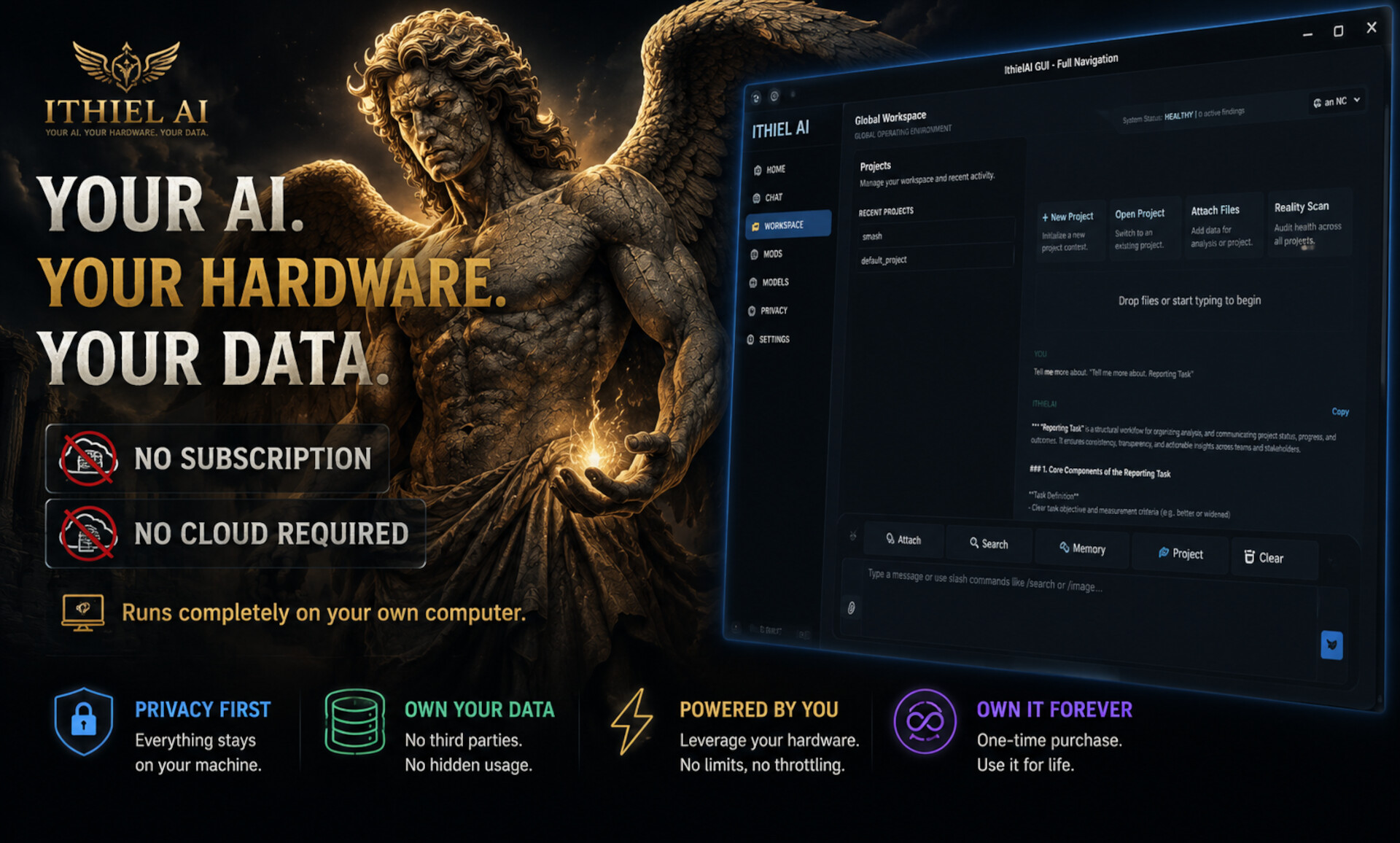Image resolution: width=1400 pixels, height=843 pixels.
Task: Click the green database icon for Own Your Data
Action: (x=355, y=721)
